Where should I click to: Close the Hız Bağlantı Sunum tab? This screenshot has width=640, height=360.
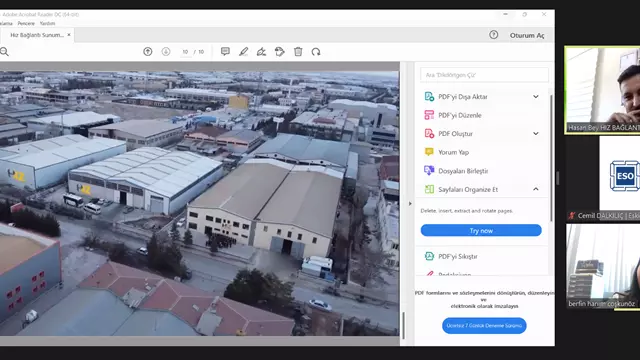[69, 35]
